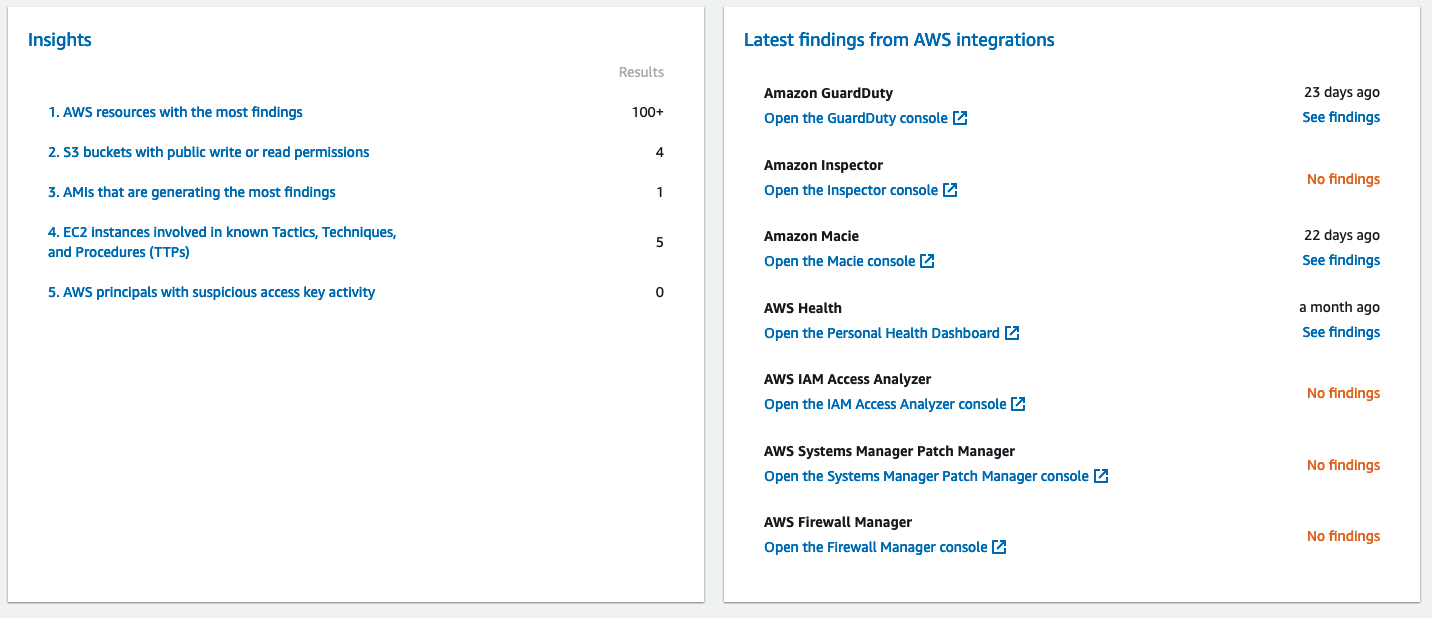Viewport: 1432px width, 618px height.
Task: Click result count 1 for AMIs insight
Action: [659, 192]
